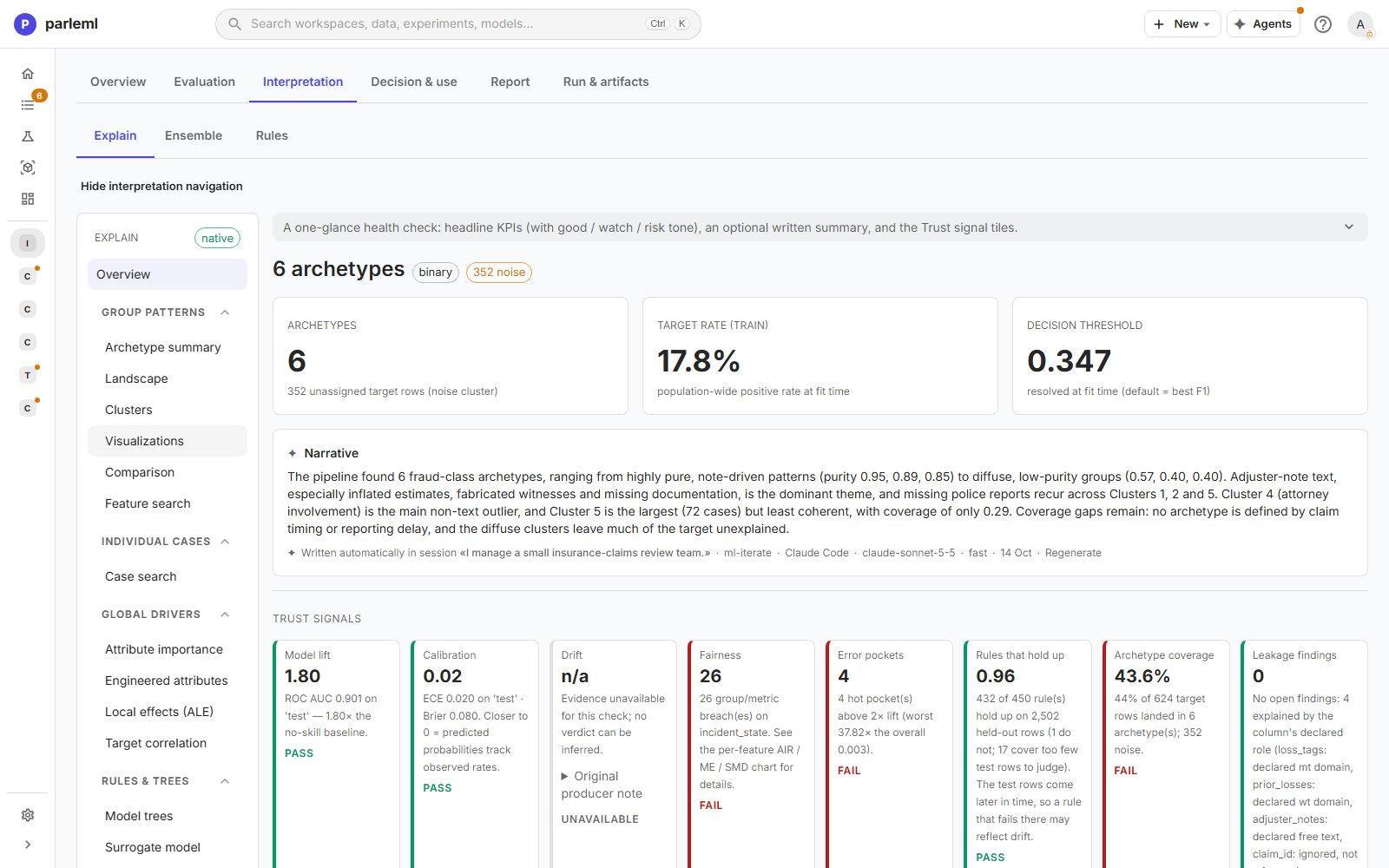Open the Run & artifacts tab

(606, 82)
